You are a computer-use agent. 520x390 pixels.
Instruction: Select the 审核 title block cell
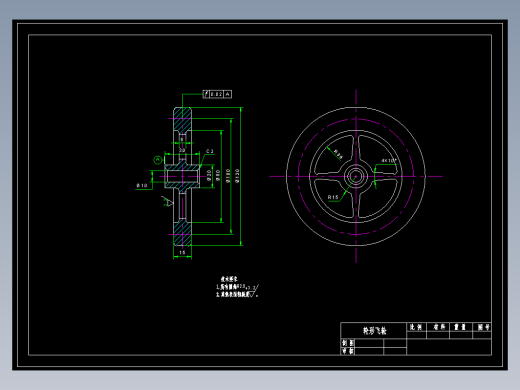pyautogui.click(x=348, y=351)
